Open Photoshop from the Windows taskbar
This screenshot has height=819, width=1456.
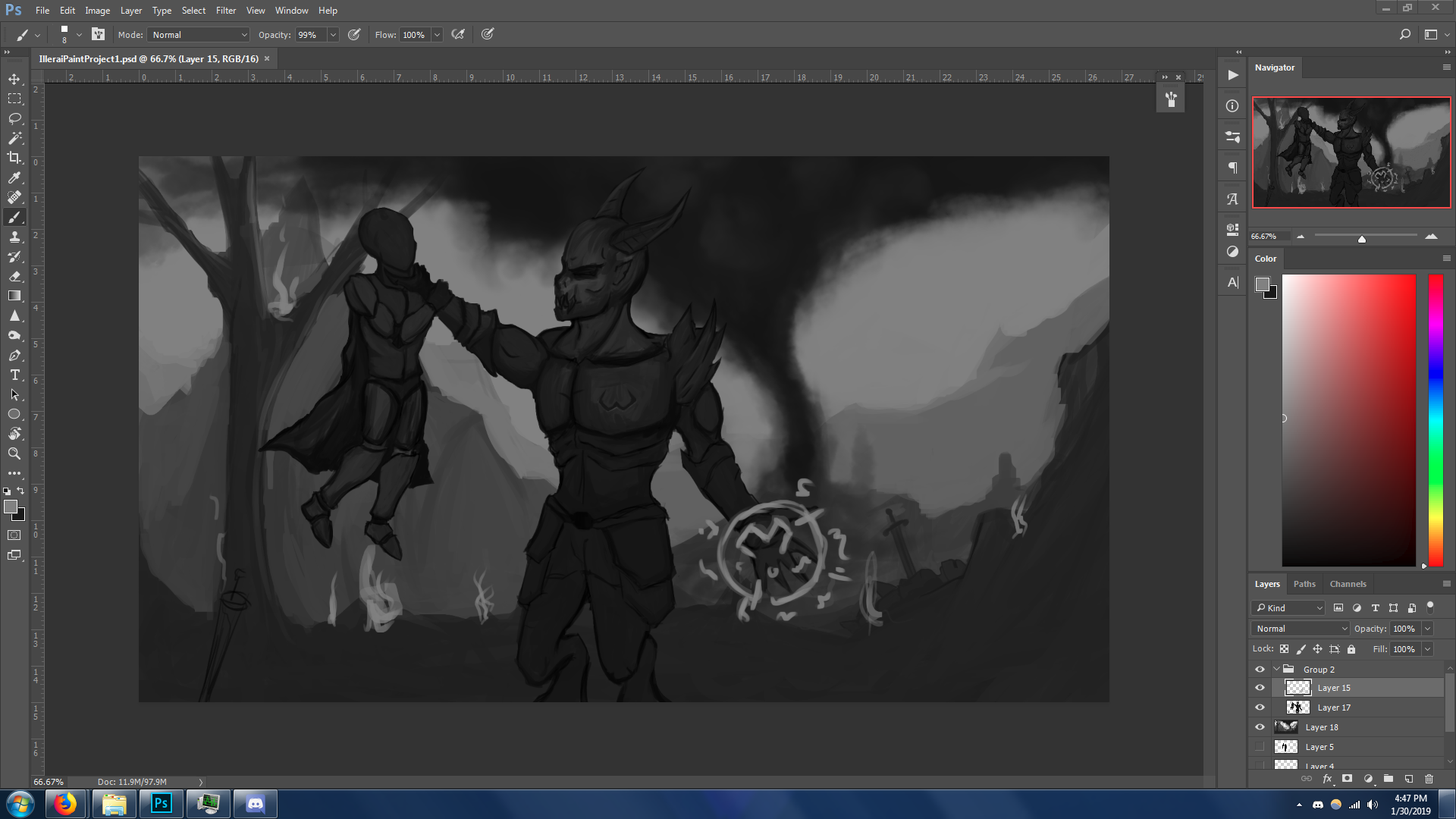point(161,803)
